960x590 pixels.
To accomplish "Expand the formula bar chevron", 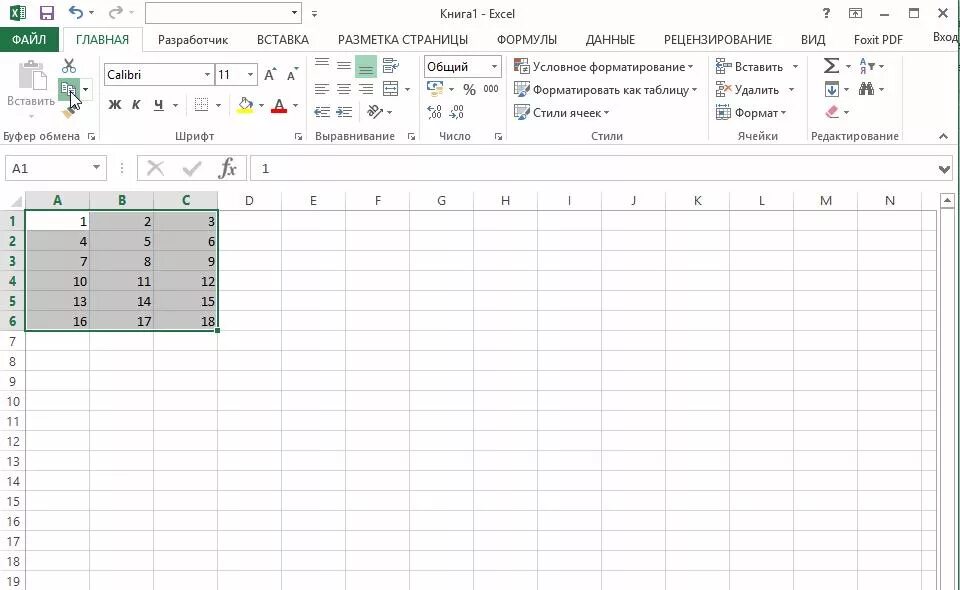I will 943,169.
